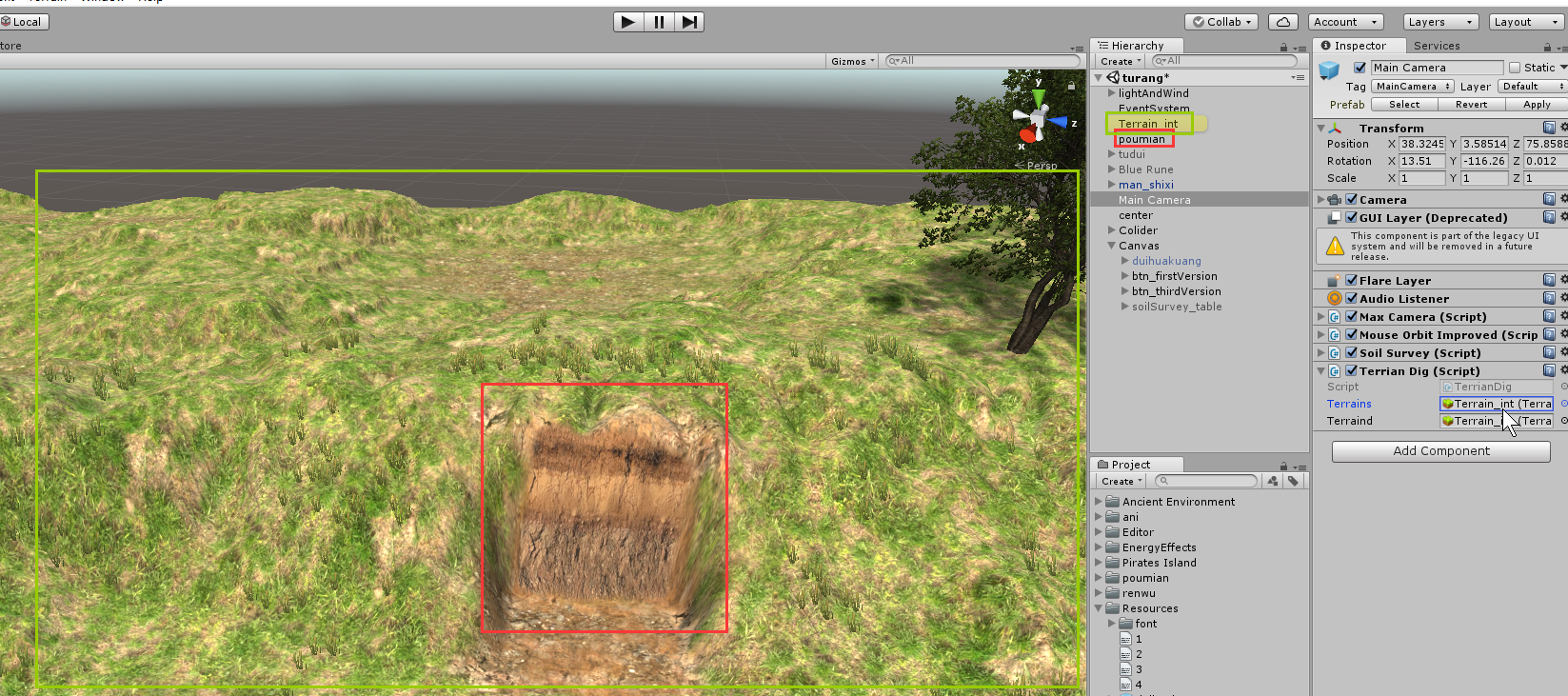Click the prefab Revert button
The image size is (1568, 696).
click(x=1471, y=105)
